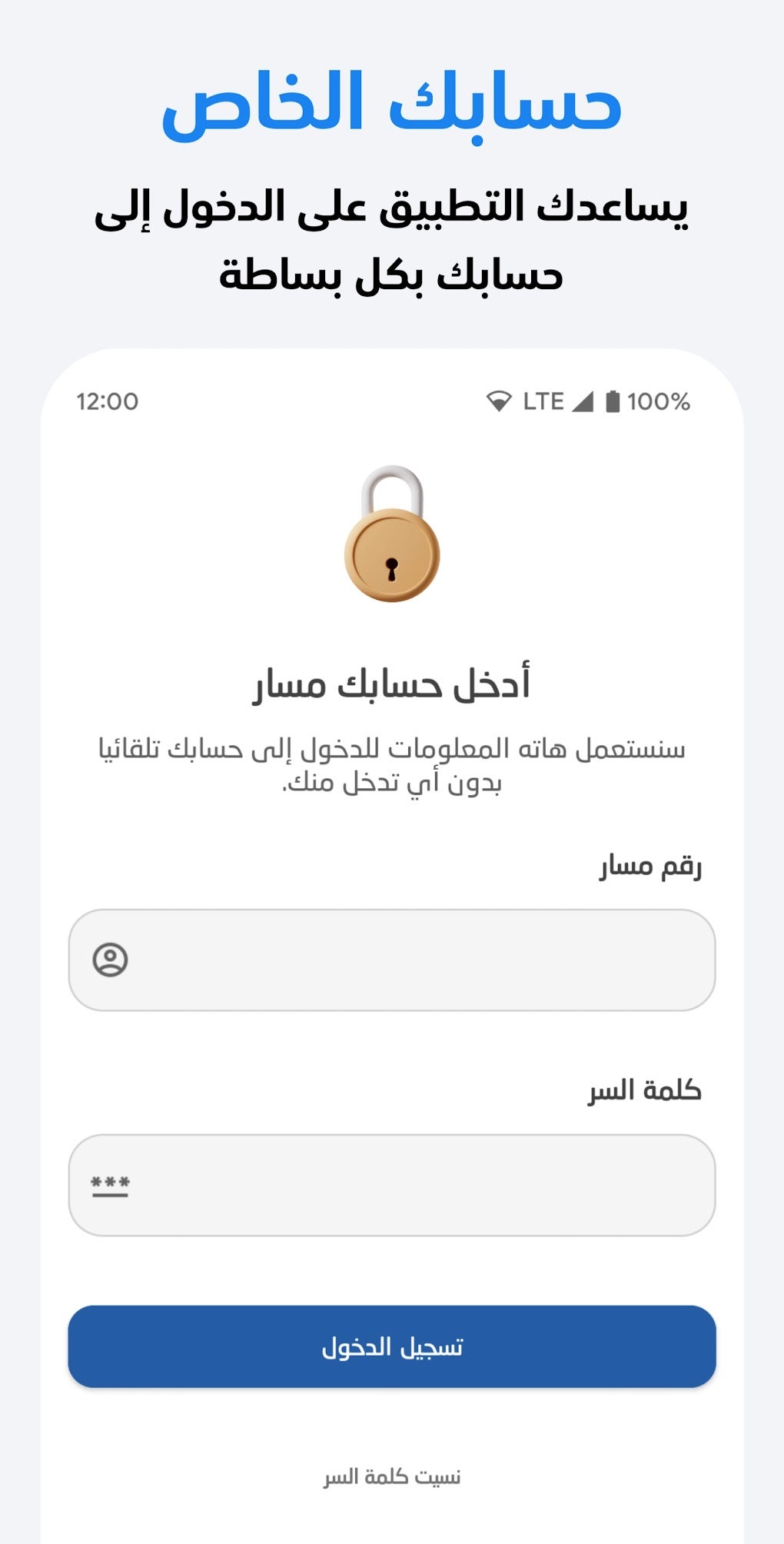This screenshot has width=784, height=1544.
Task: Click the battery icon in status bar
Action: point(613,401)
